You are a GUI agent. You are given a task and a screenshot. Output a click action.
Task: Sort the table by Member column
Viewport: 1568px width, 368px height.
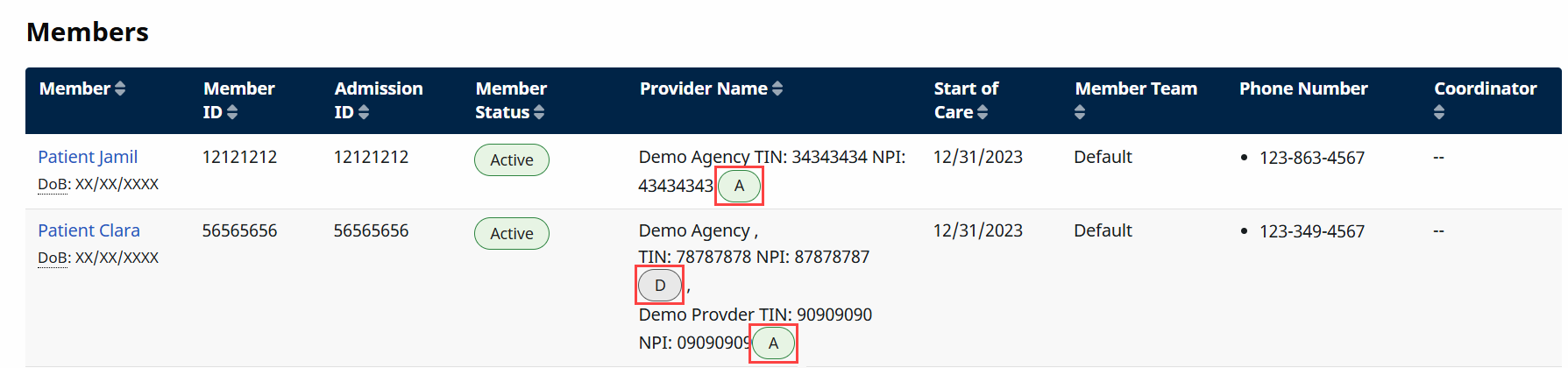(x=120, y=88)
